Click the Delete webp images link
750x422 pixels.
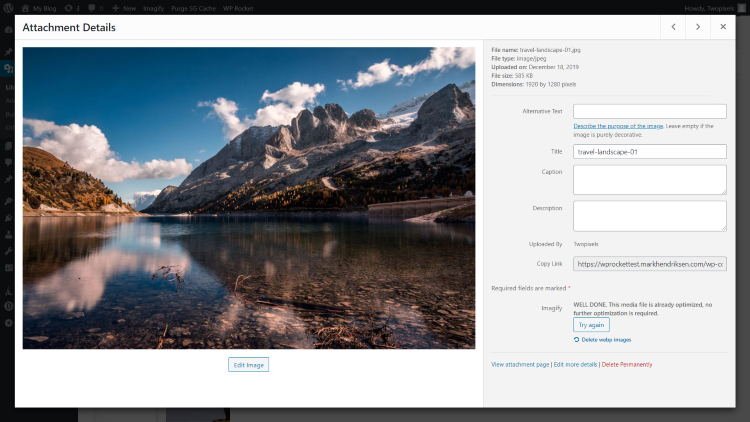pyautogui.click(x=606, y=340)
